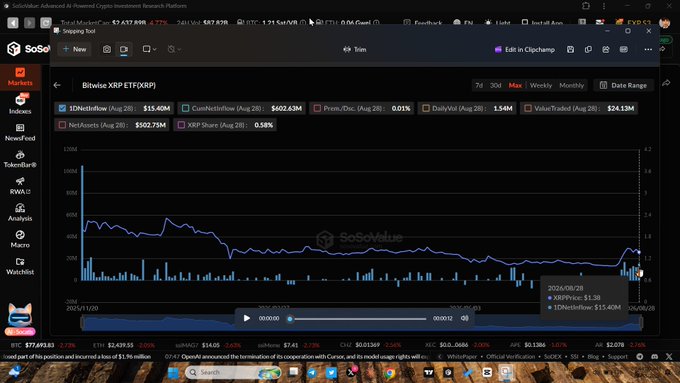Open the user avatar menu

(664, 23)
